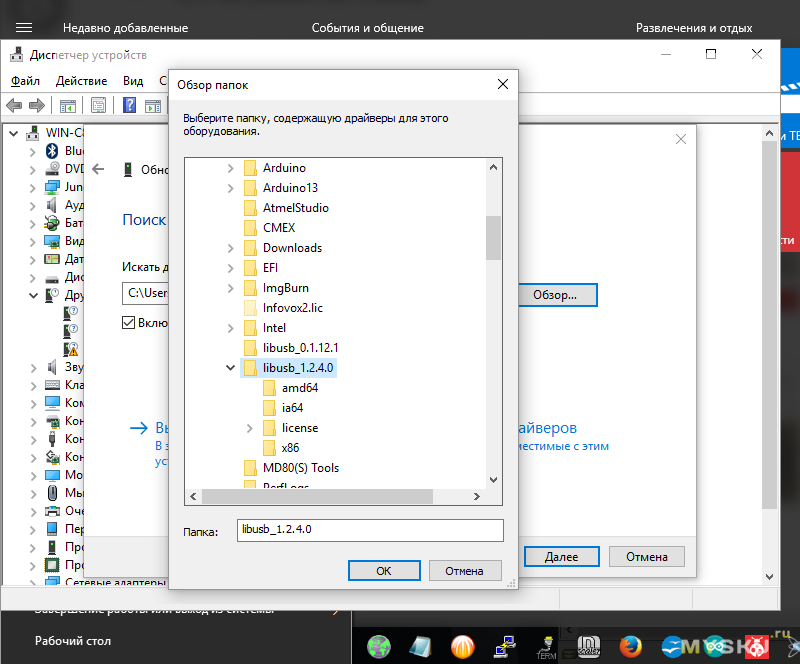
Task: Click the mouse device category icon
Action: tap(52, 493)
